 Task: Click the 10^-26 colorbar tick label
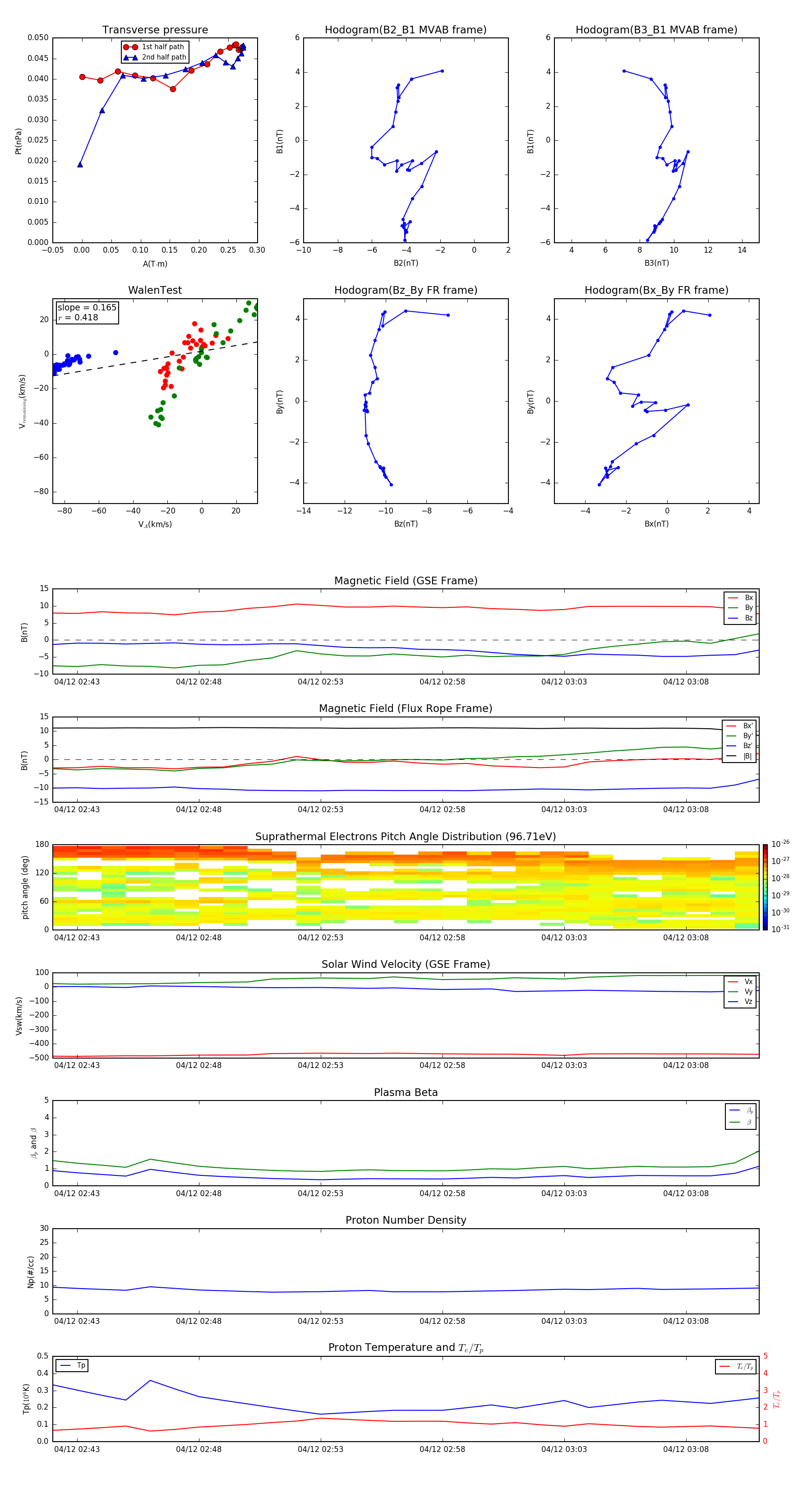(x=780, y=844)
